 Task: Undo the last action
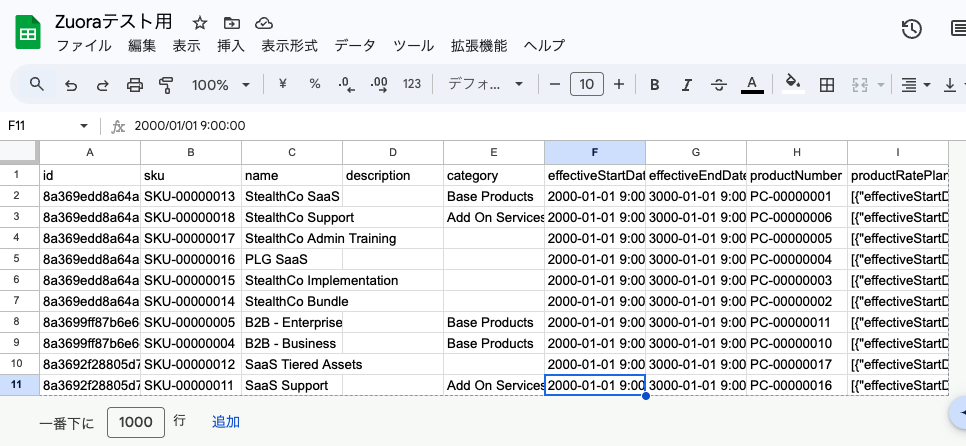[71, 85]
